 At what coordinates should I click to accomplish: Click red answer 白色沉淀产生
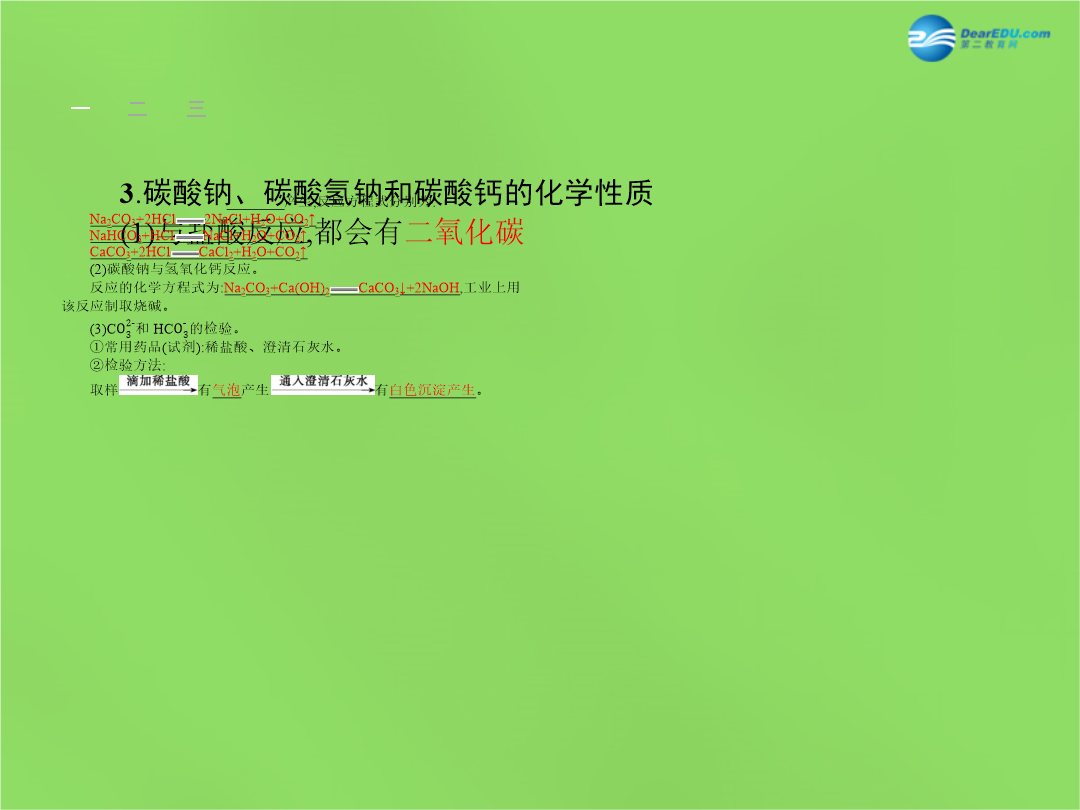tap(433, 390)
